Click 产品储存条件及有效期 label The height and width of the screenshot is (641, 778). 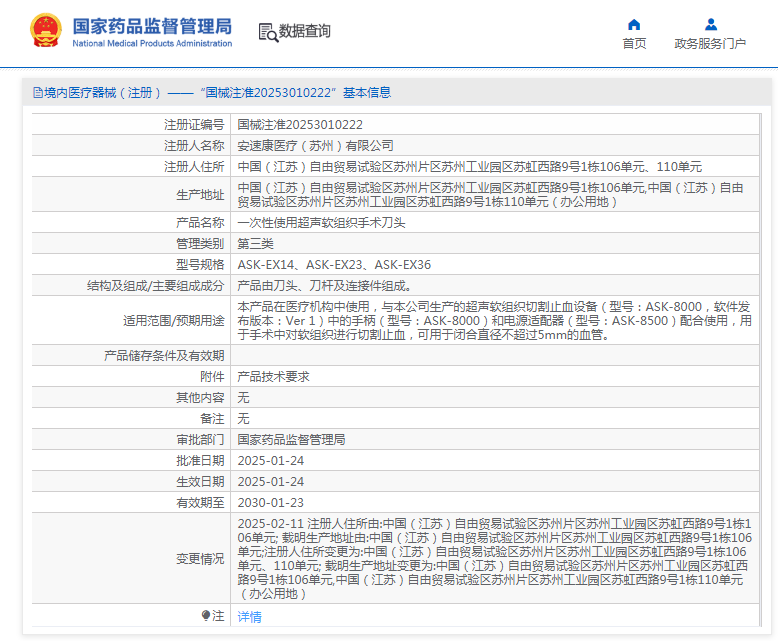(164, 355)
